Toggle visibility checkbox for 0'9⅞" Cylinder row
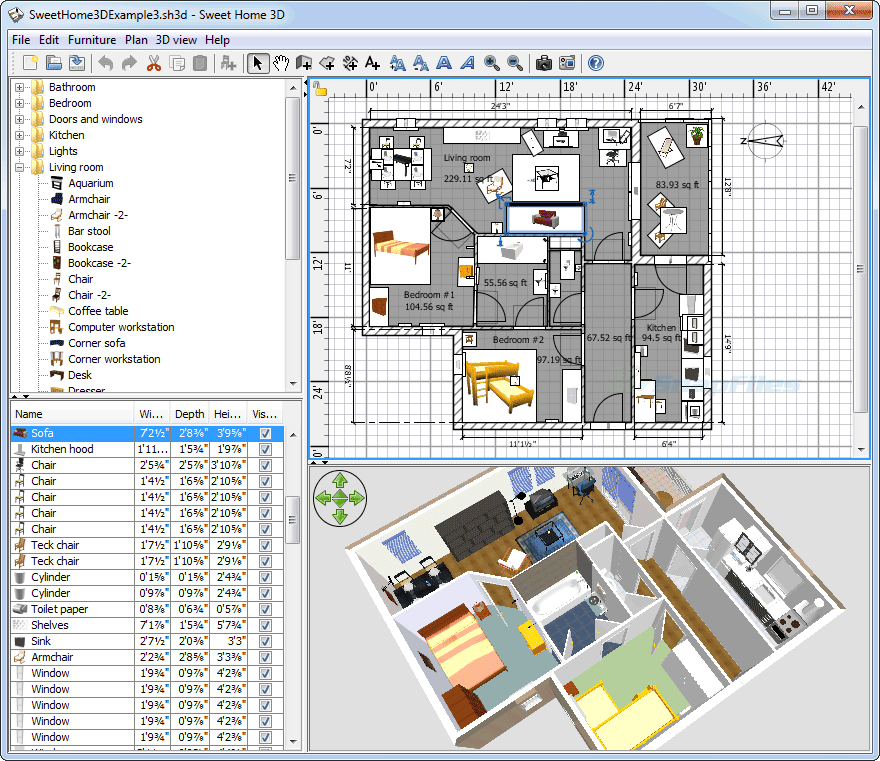Image resolution: width=880 pixels, height=761 pixels. tap(265, 594)
